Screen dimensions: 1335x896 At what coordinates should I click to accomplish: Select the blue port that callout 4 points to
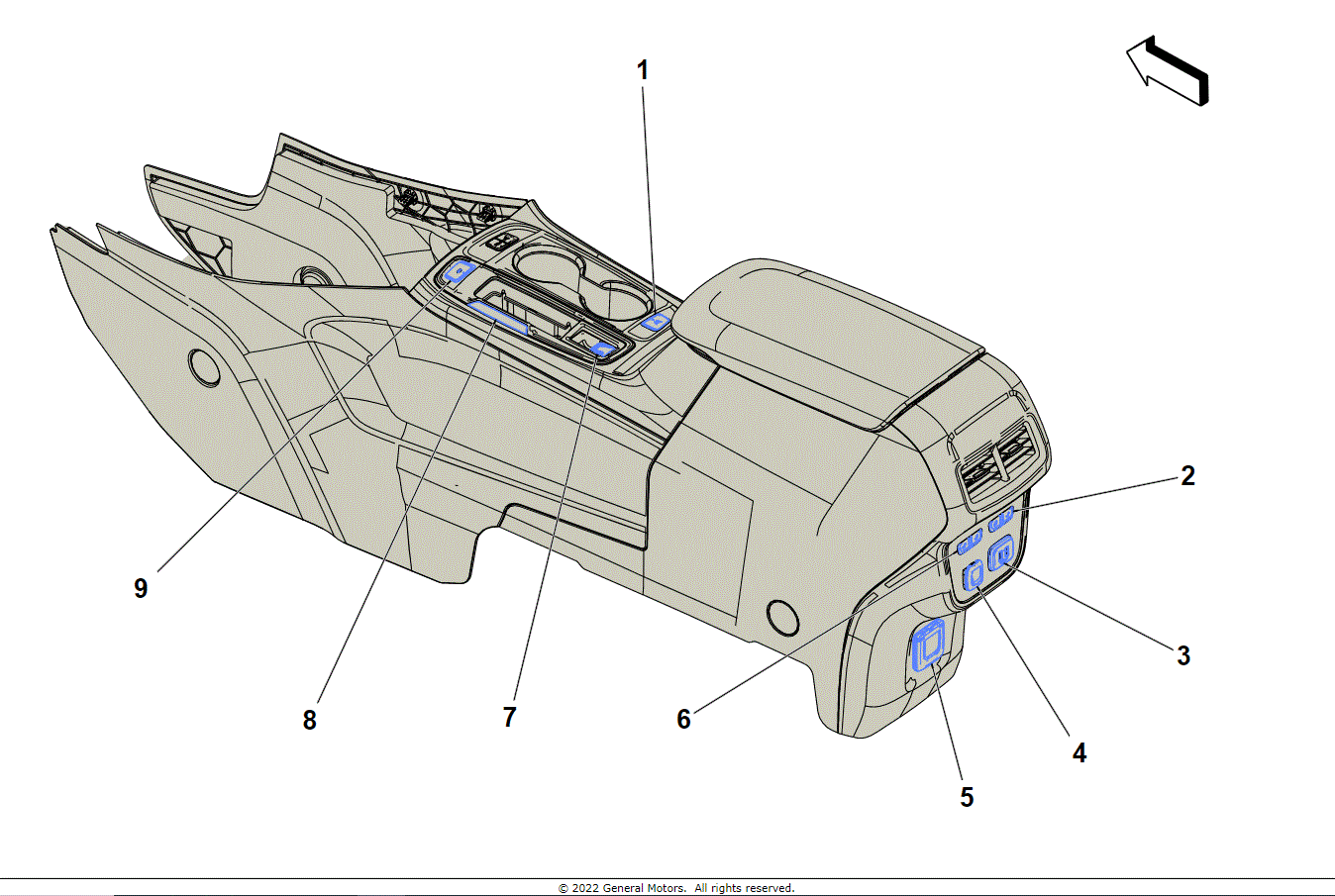(x=974, y=573)
